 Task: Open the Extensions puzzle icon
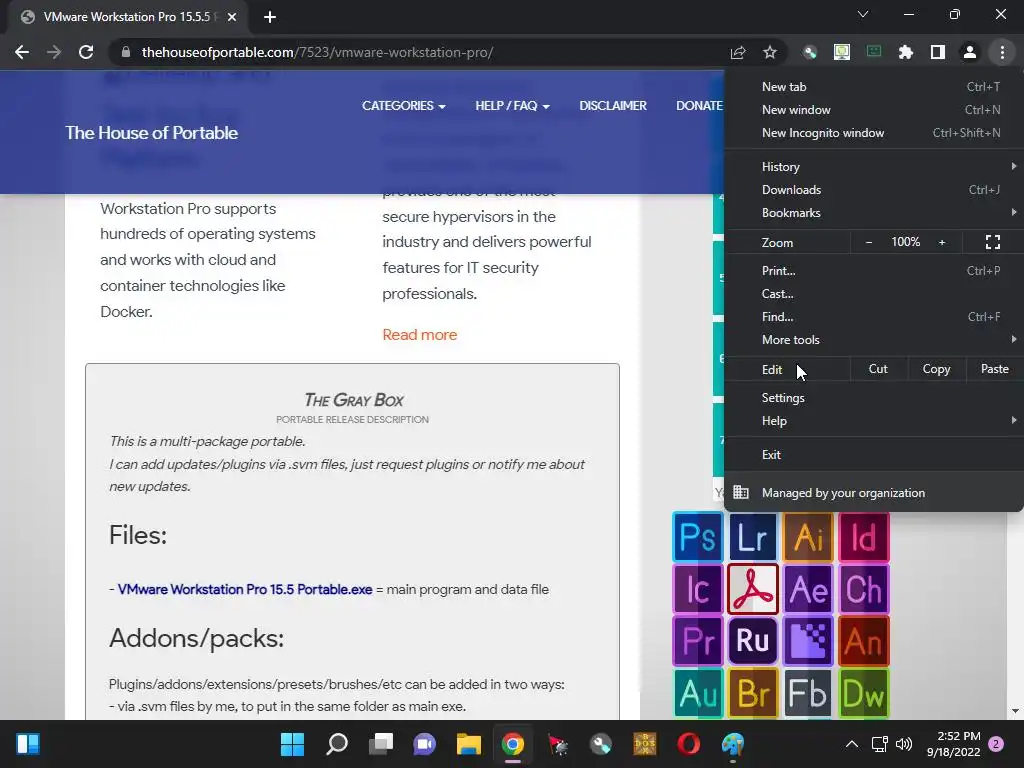click(x=906, y=52)
